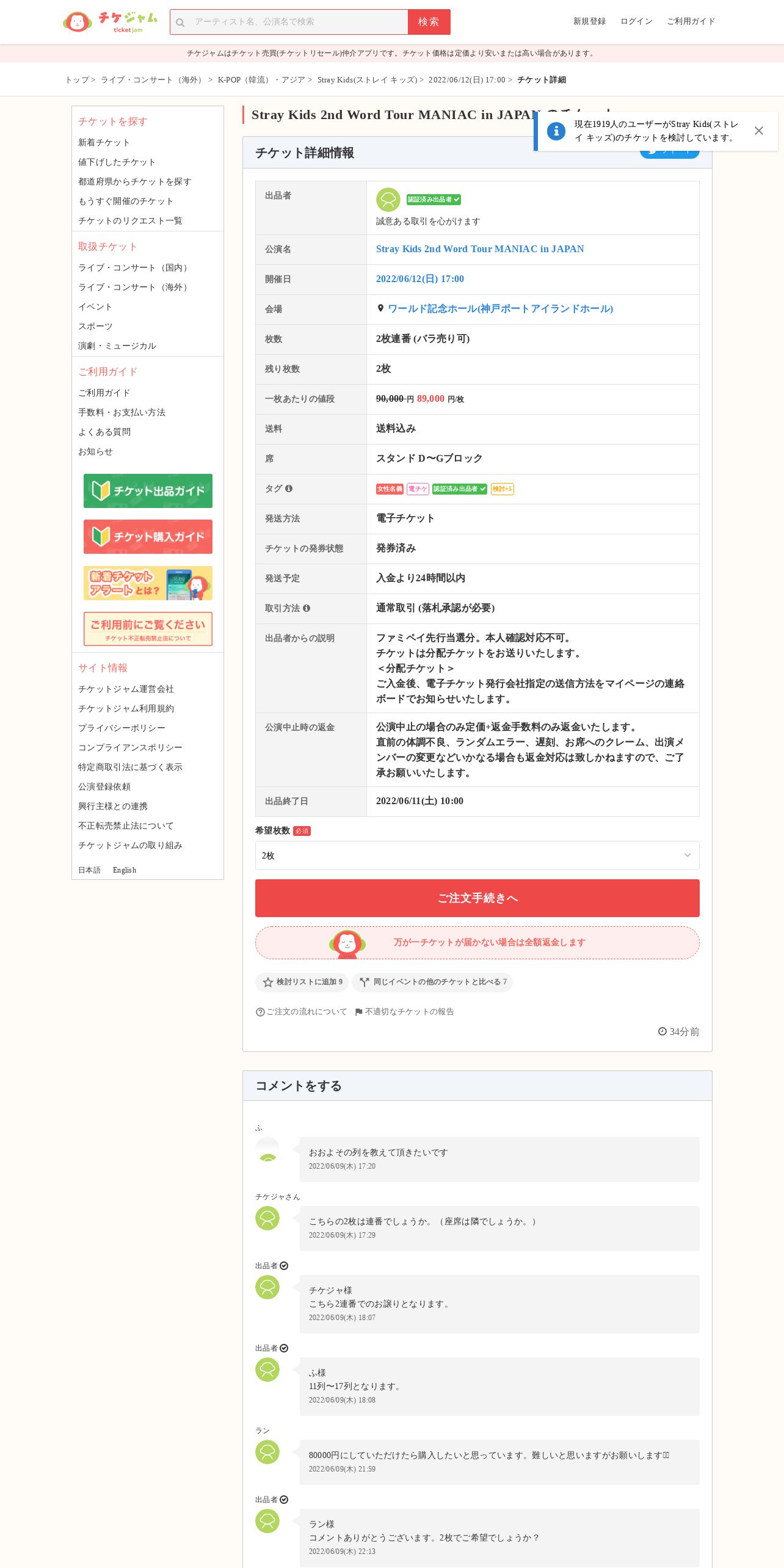Viewport: 784px width, 1568px height.
Task: Click the red 検索 button
Action: 429,22
